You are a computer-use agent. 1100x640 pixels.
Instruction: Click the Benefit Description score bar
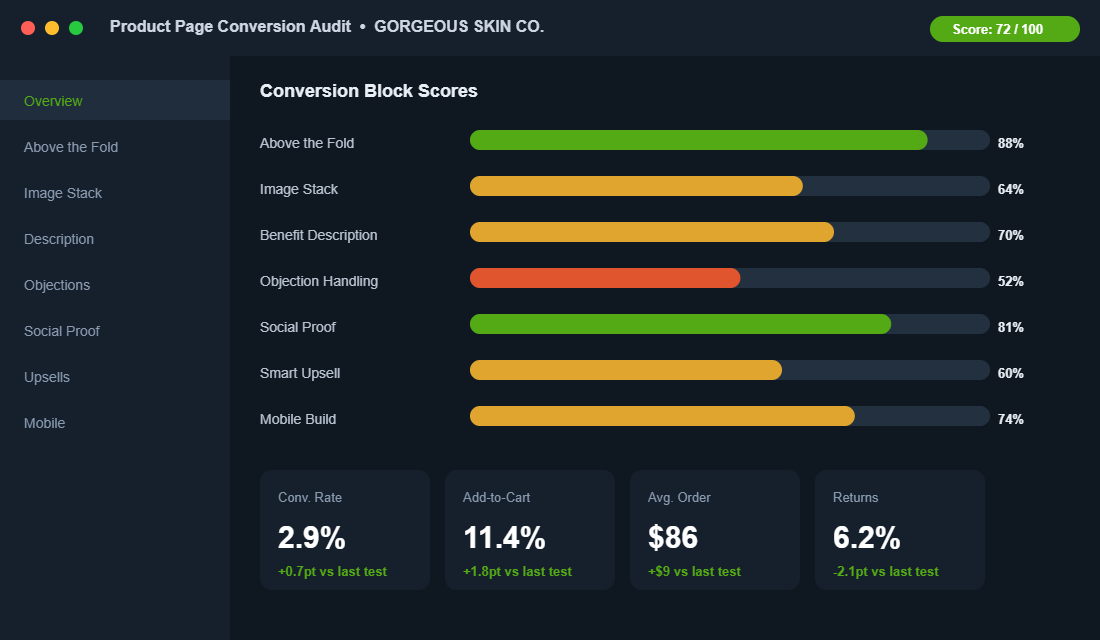coord(652,232)
